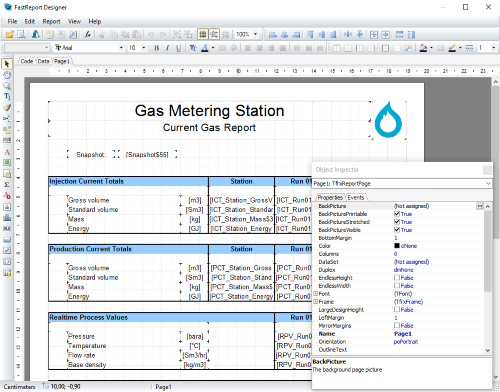Screen dimensions: 500x392
Task: Select the arrow pointer tool
Action: click(x=7, y=64)
